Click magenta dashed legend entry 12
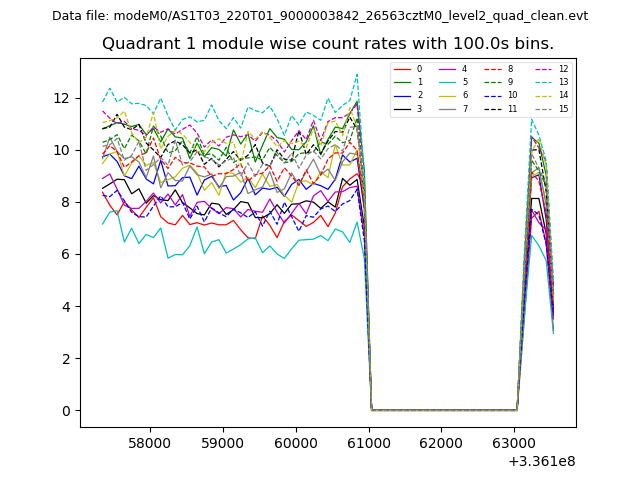Image resolution: width=640 pixels, height=480 pixels. [550, 69]
